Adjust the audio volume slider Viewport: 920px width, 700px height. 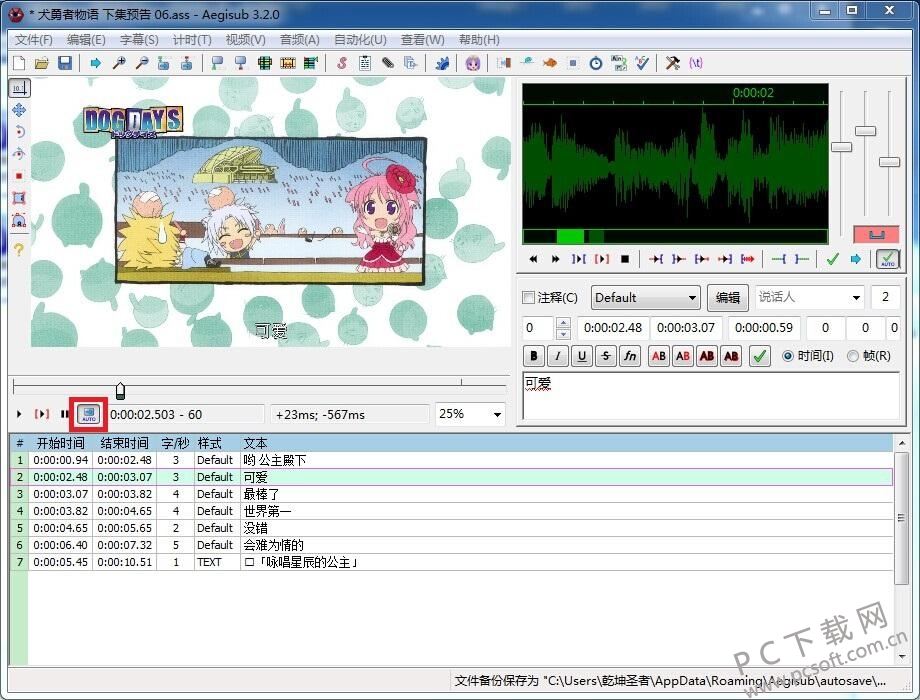(x=889, y=162)
